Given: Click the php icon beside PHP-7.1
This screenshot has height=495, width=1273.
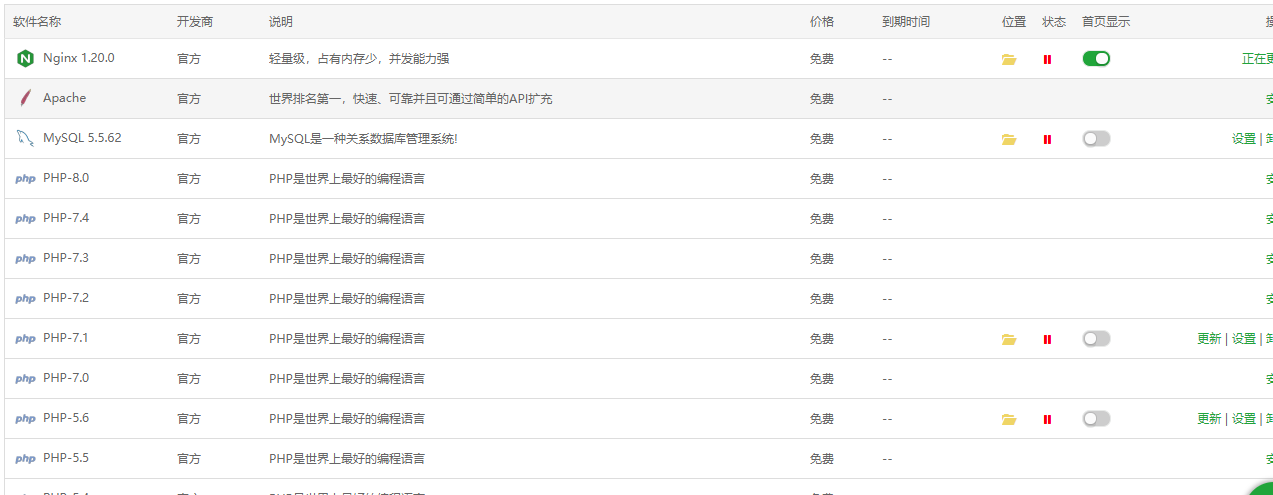Looking at the screenshot, I should tap(25, 339).
